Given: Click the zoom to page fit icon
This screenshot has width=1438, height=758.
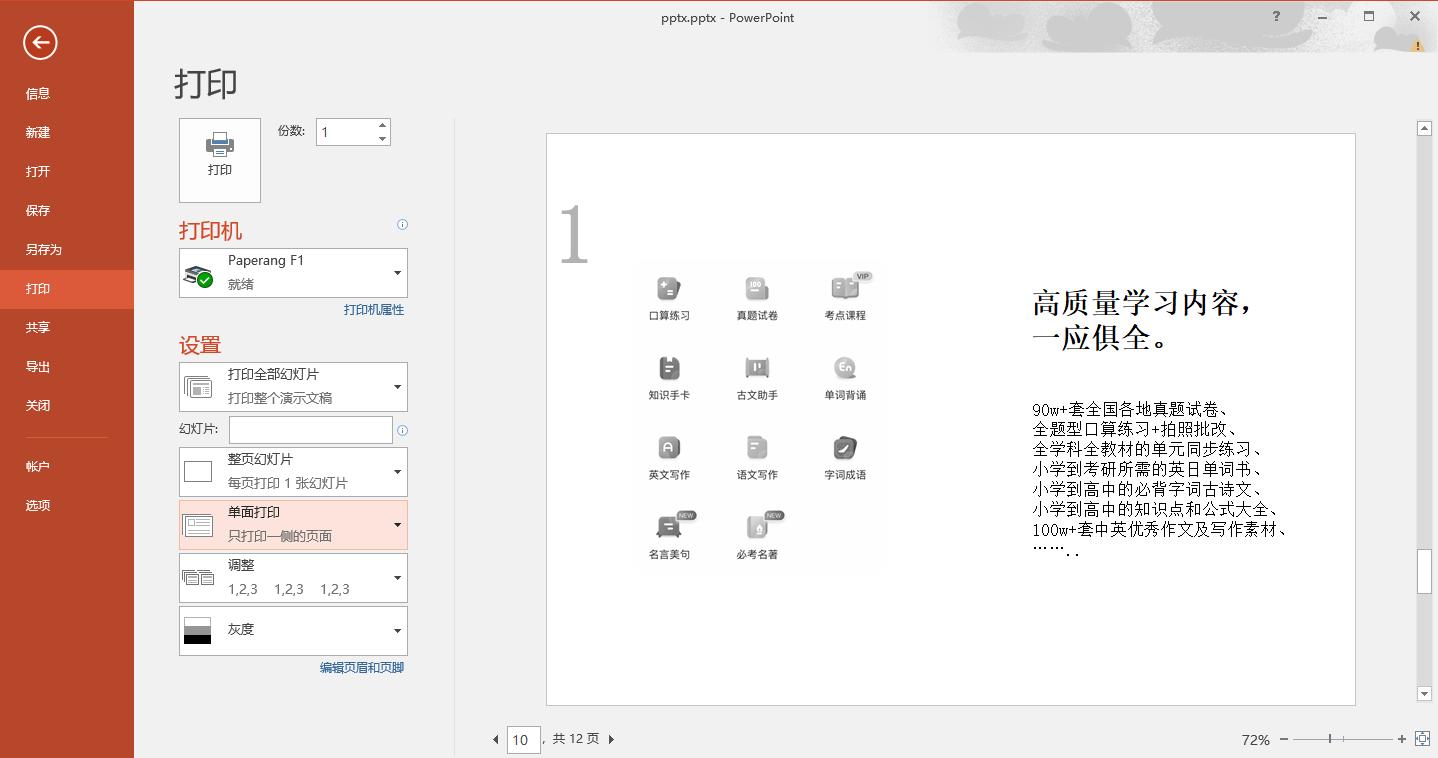Looking at the screenshot, I should point(1422,739).
